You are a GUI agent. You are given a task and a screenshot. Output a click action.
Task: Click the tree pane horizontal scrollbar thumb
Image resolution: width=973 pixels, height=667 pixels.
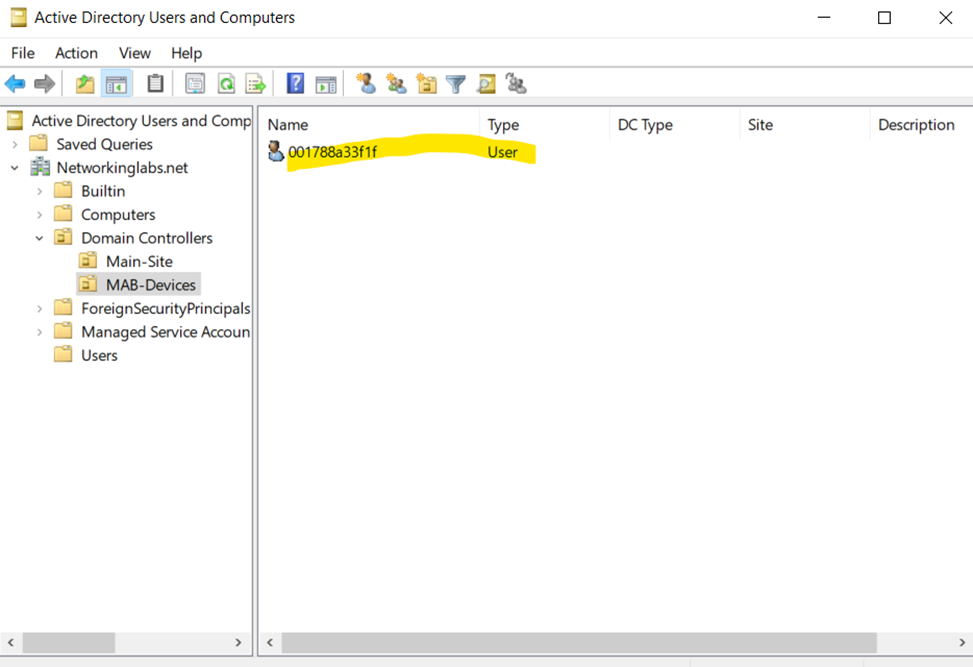(69, 643)
